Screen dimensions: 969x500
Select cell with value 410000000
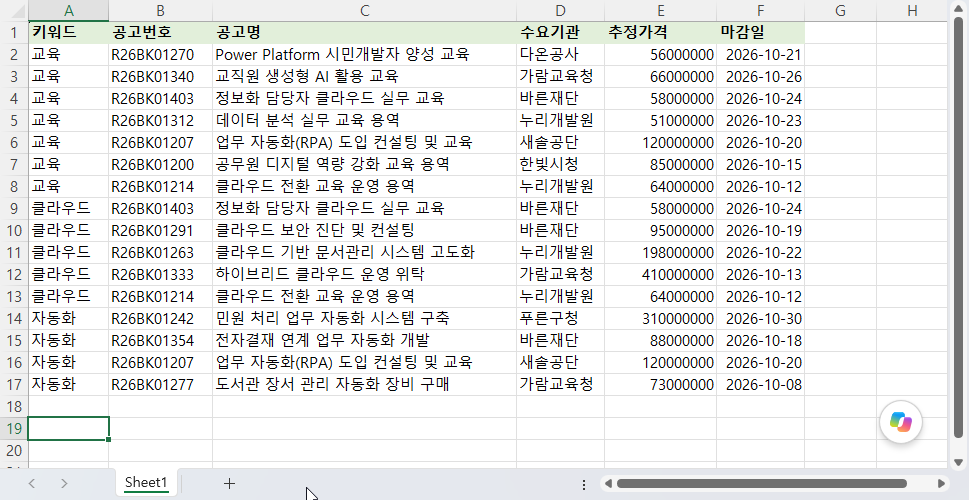click(661, 274)
